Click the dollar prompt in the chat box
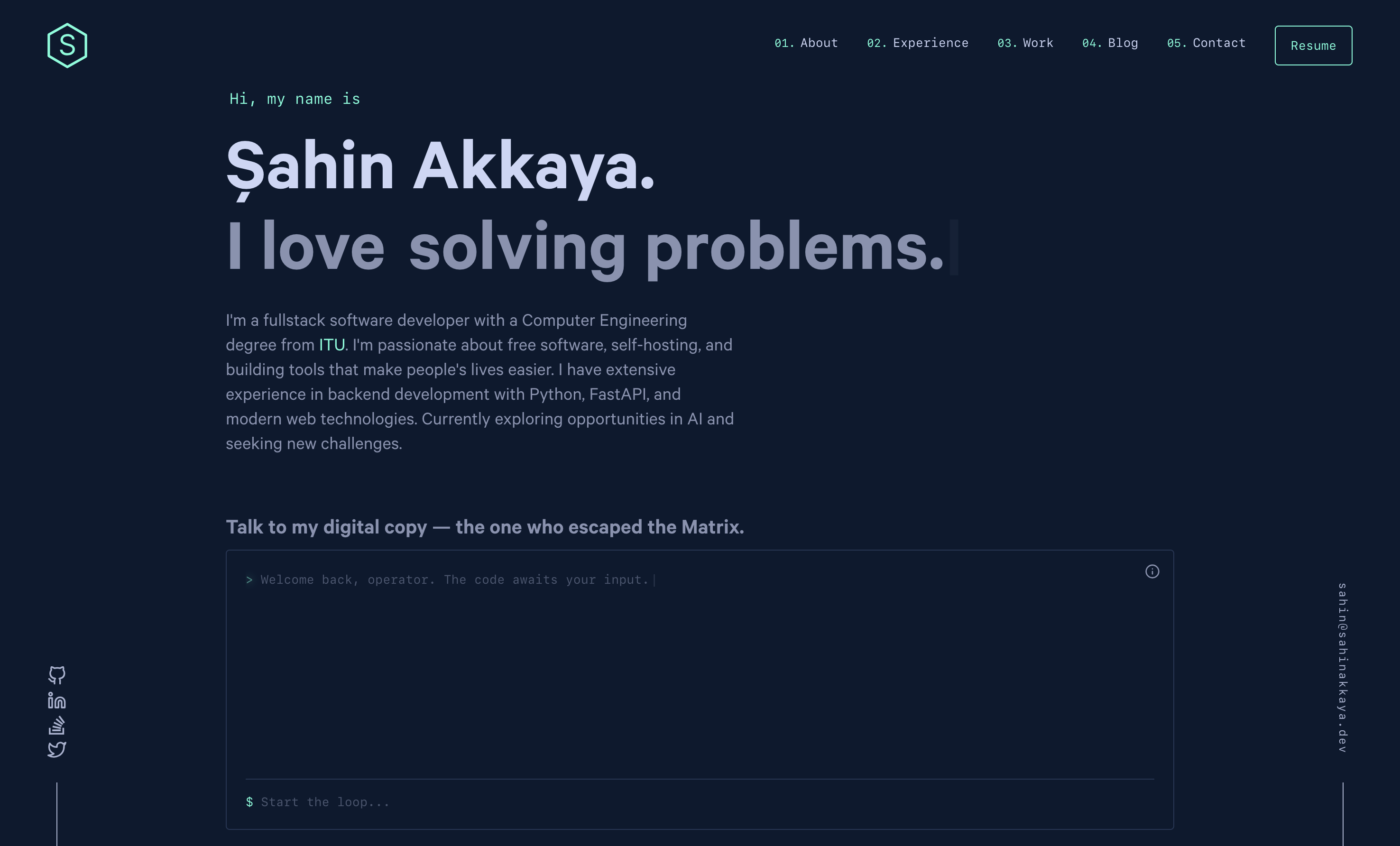1400x846 pixels. pos(250,802)
